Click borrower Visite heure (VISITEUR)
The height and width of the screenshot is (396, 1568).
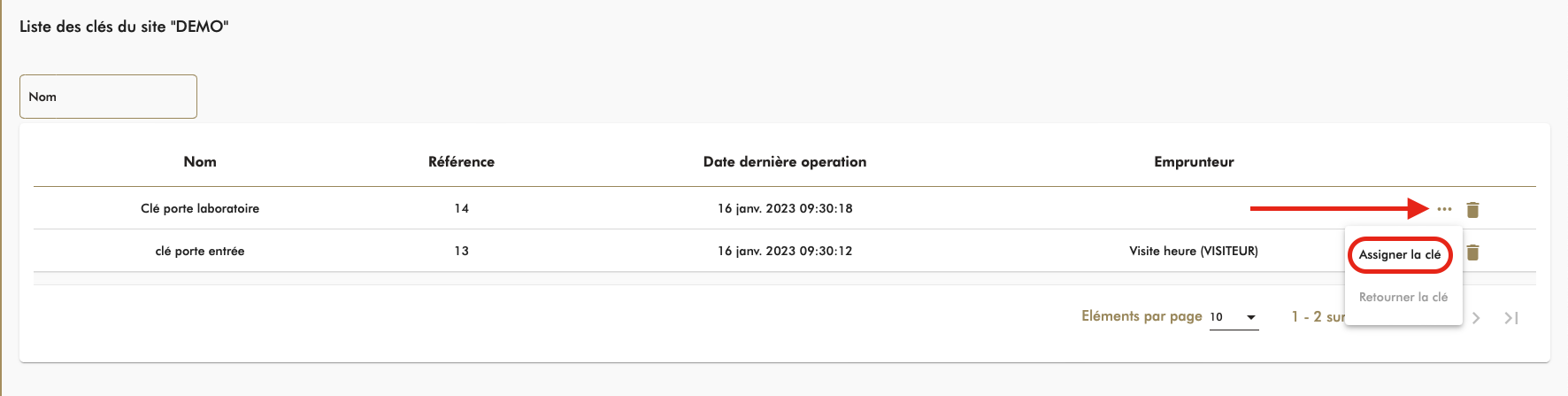(x=1193, y=252)
